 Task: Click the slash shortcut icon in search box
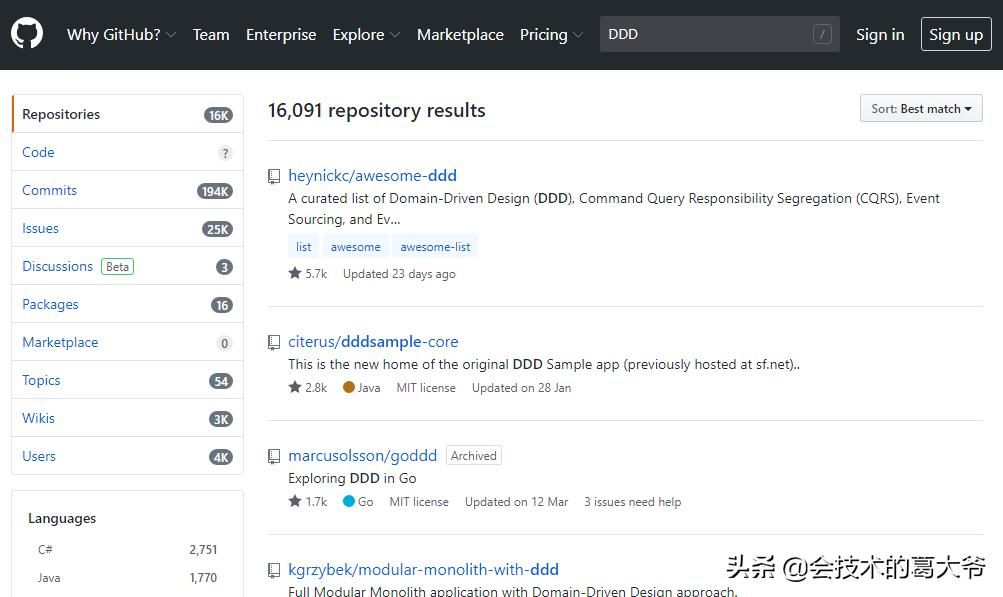pos(822,34)
